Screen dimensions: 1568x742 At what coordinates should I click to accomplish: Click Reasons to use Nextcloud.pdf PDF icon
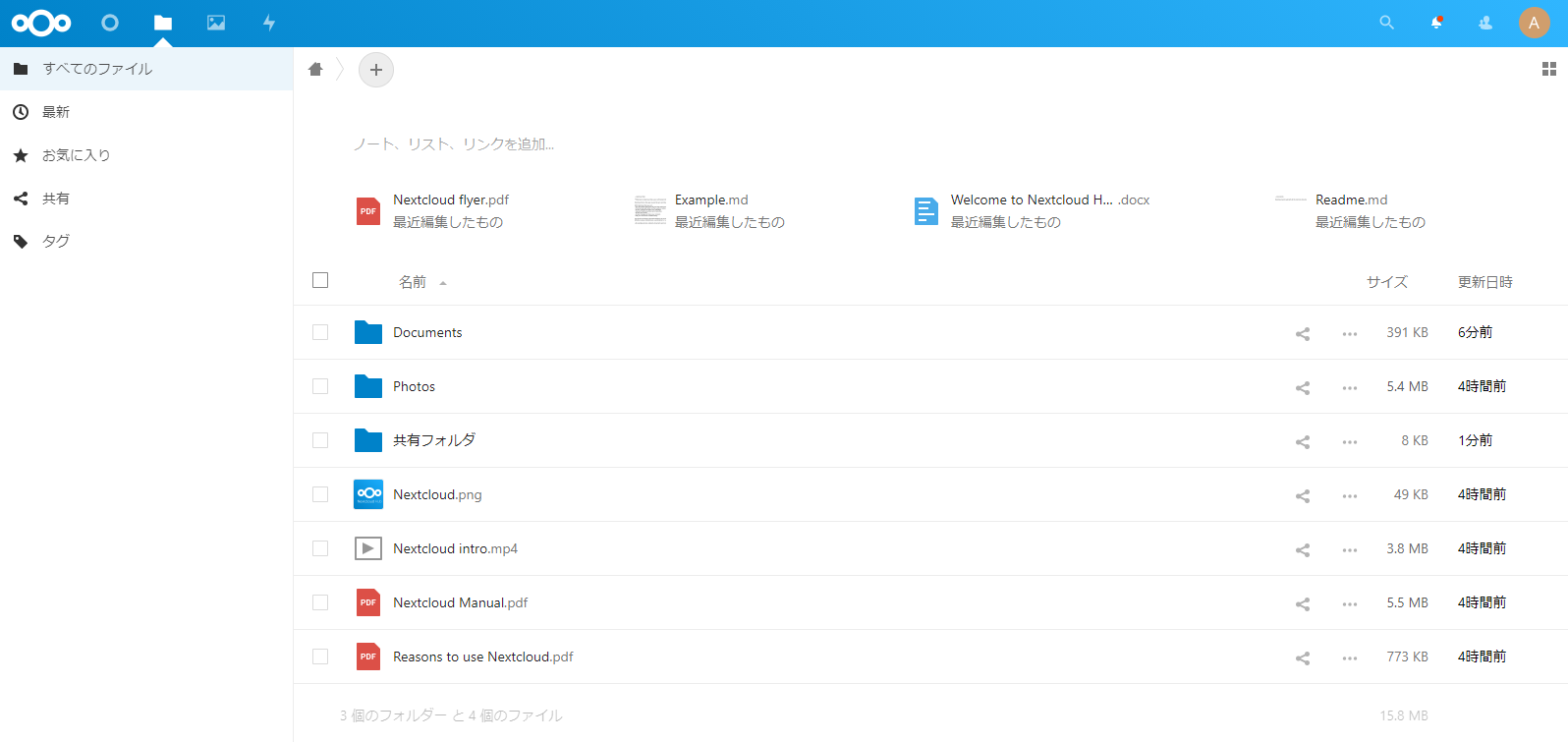[368, 656]
